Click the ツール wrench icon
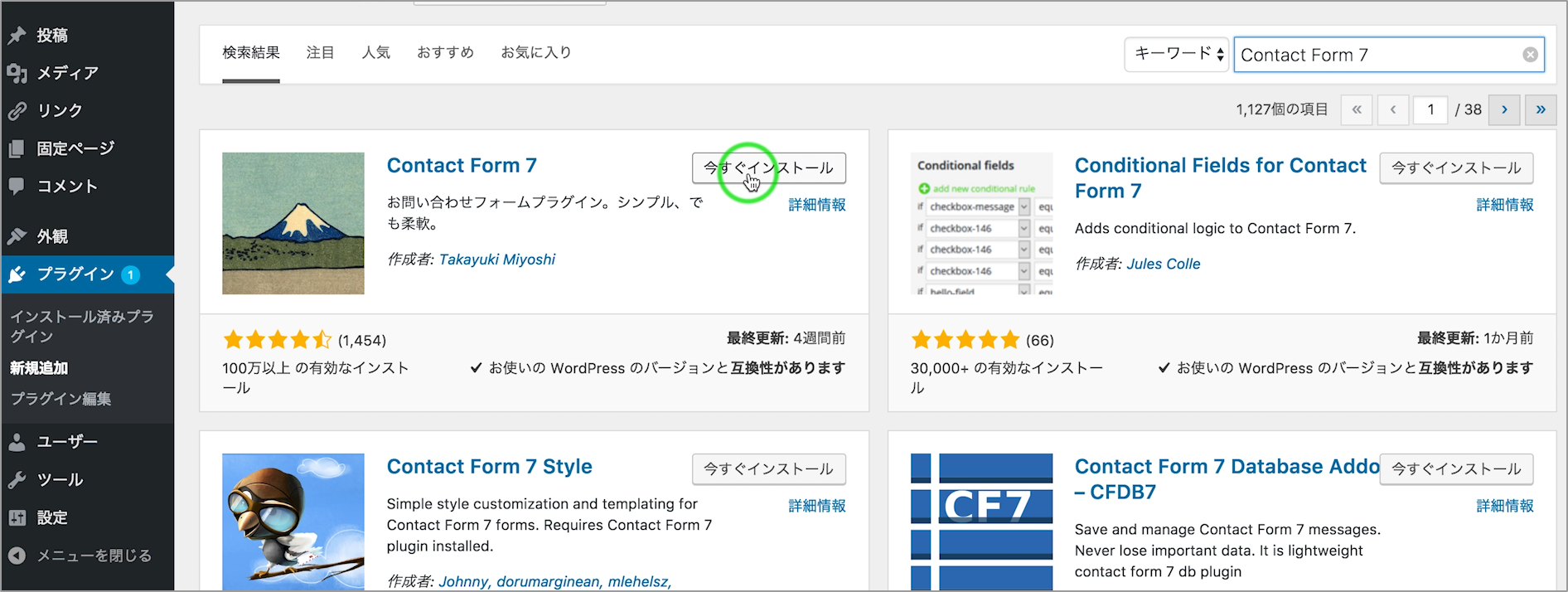 coord(17,480)
